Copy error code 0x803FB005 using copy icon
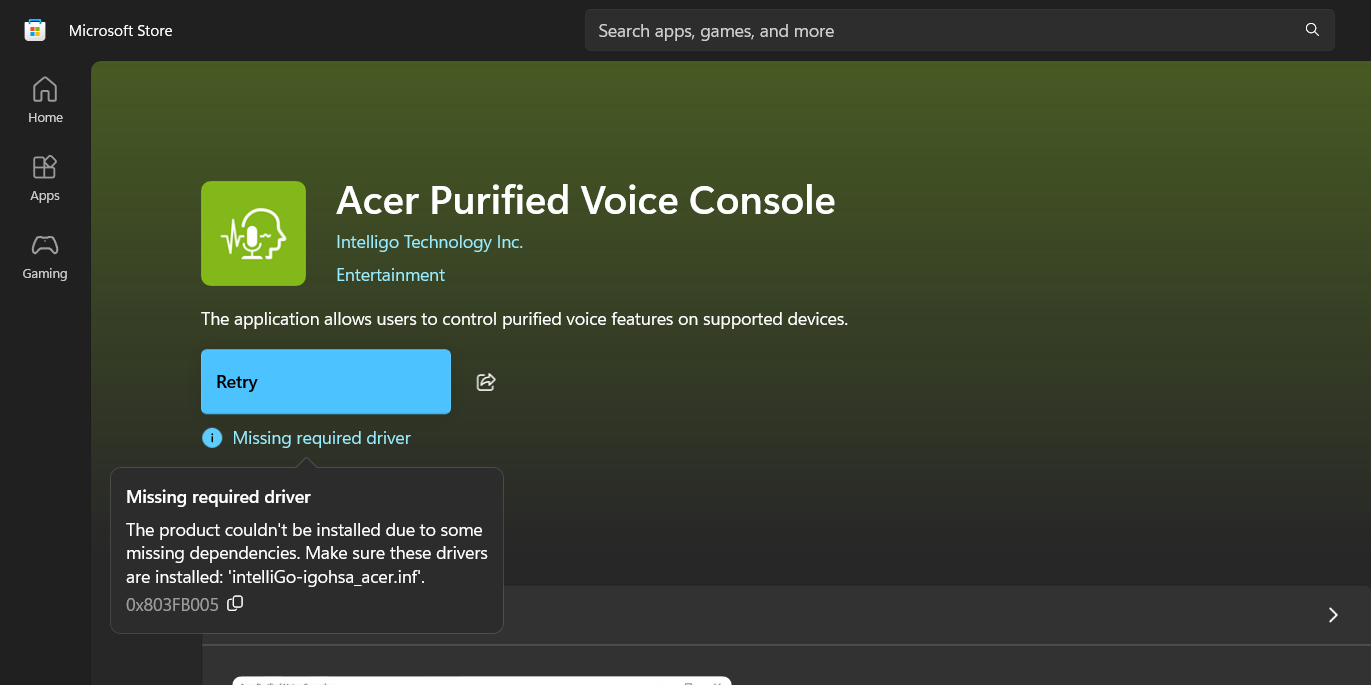The width and height of the screenshot is (1371, 685). coord(235,603)
